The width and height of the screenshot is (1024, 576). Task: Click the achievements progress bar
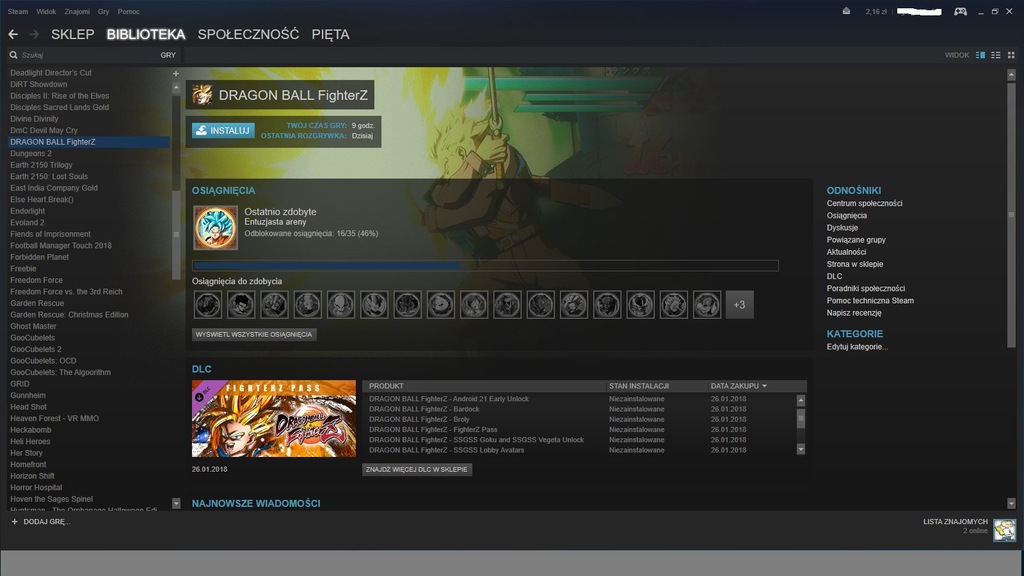485,266
